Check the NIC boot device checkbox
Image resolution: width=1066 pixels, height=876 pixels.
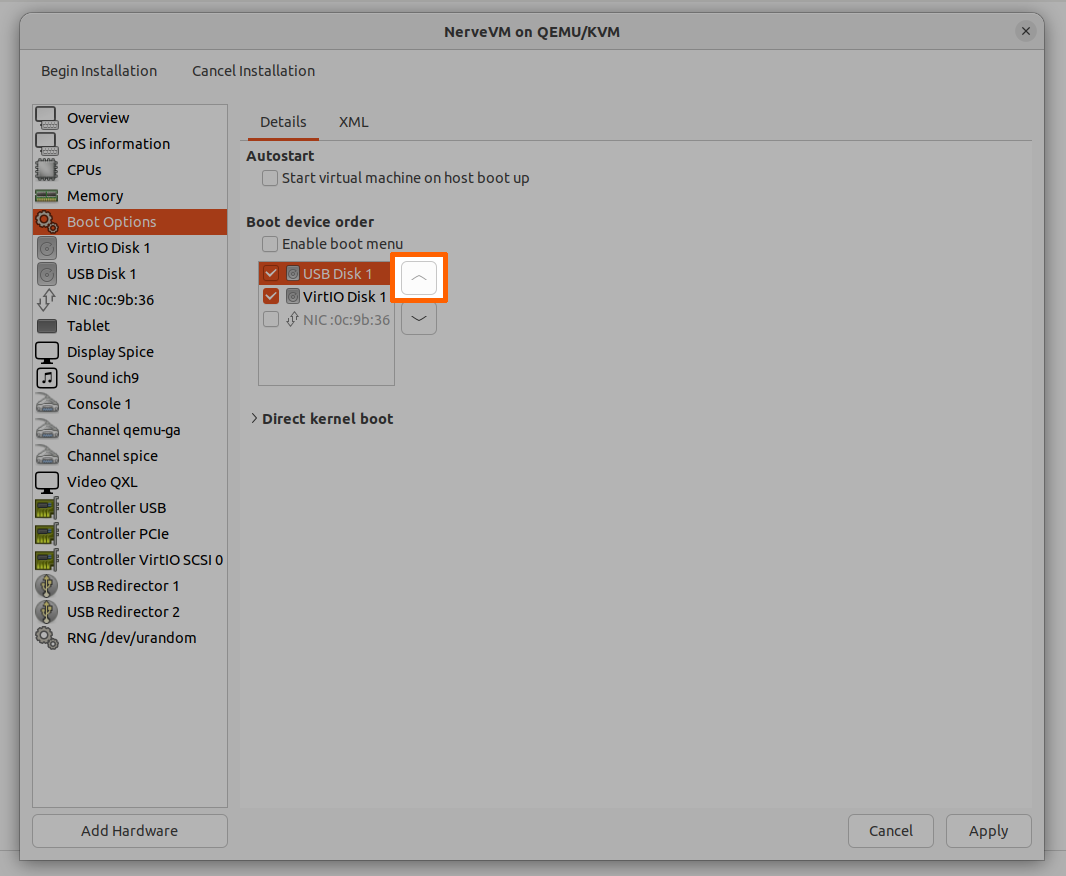click(x=271, y=320)
